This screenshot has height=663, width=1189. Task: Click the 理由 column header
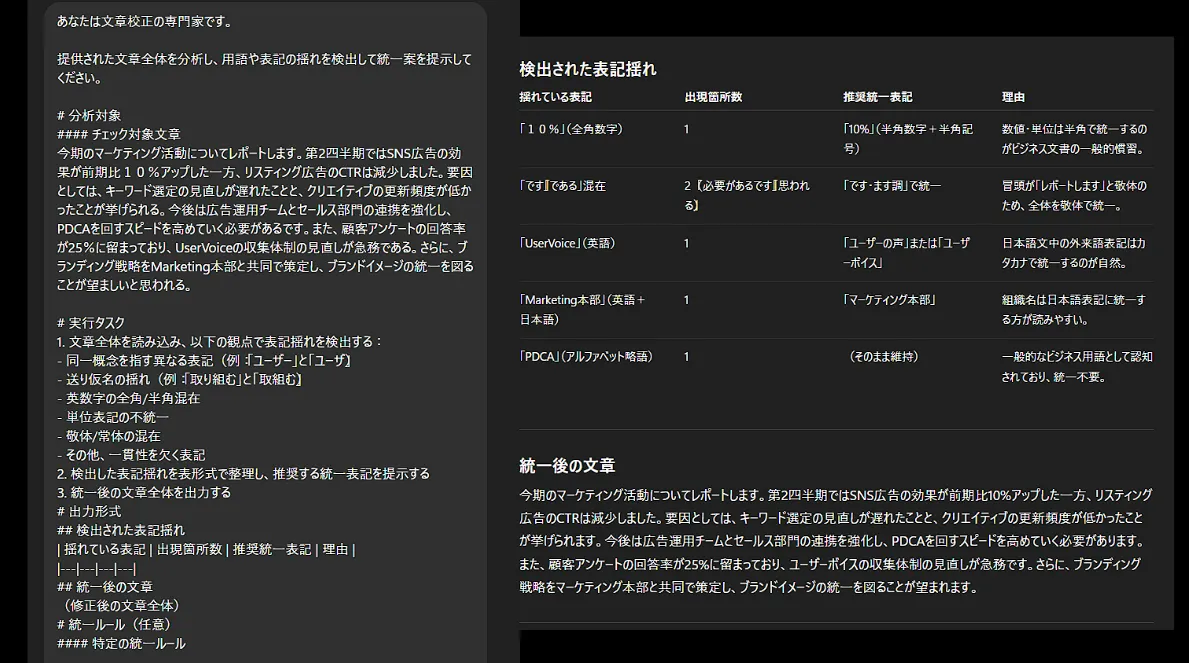(1013, 97)
